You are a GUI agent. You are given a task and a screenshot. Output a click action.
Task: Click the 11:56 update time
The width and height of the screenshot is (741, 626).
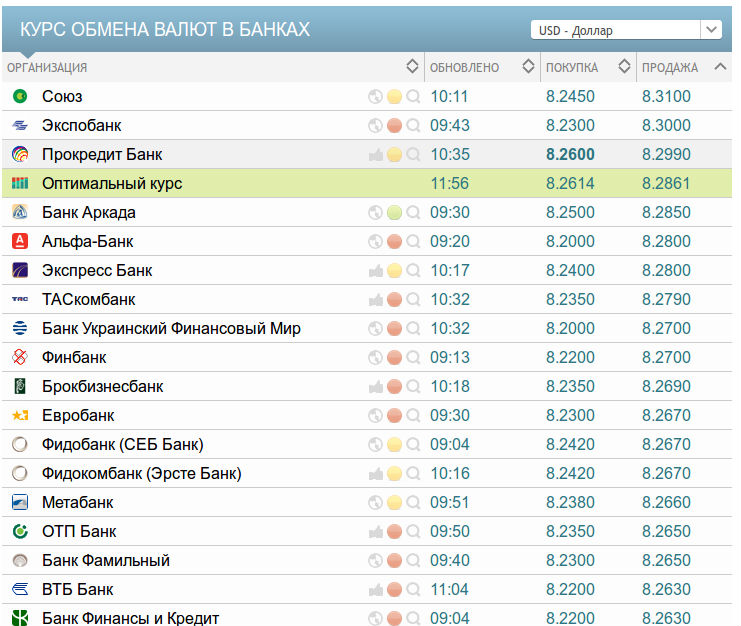449,183
